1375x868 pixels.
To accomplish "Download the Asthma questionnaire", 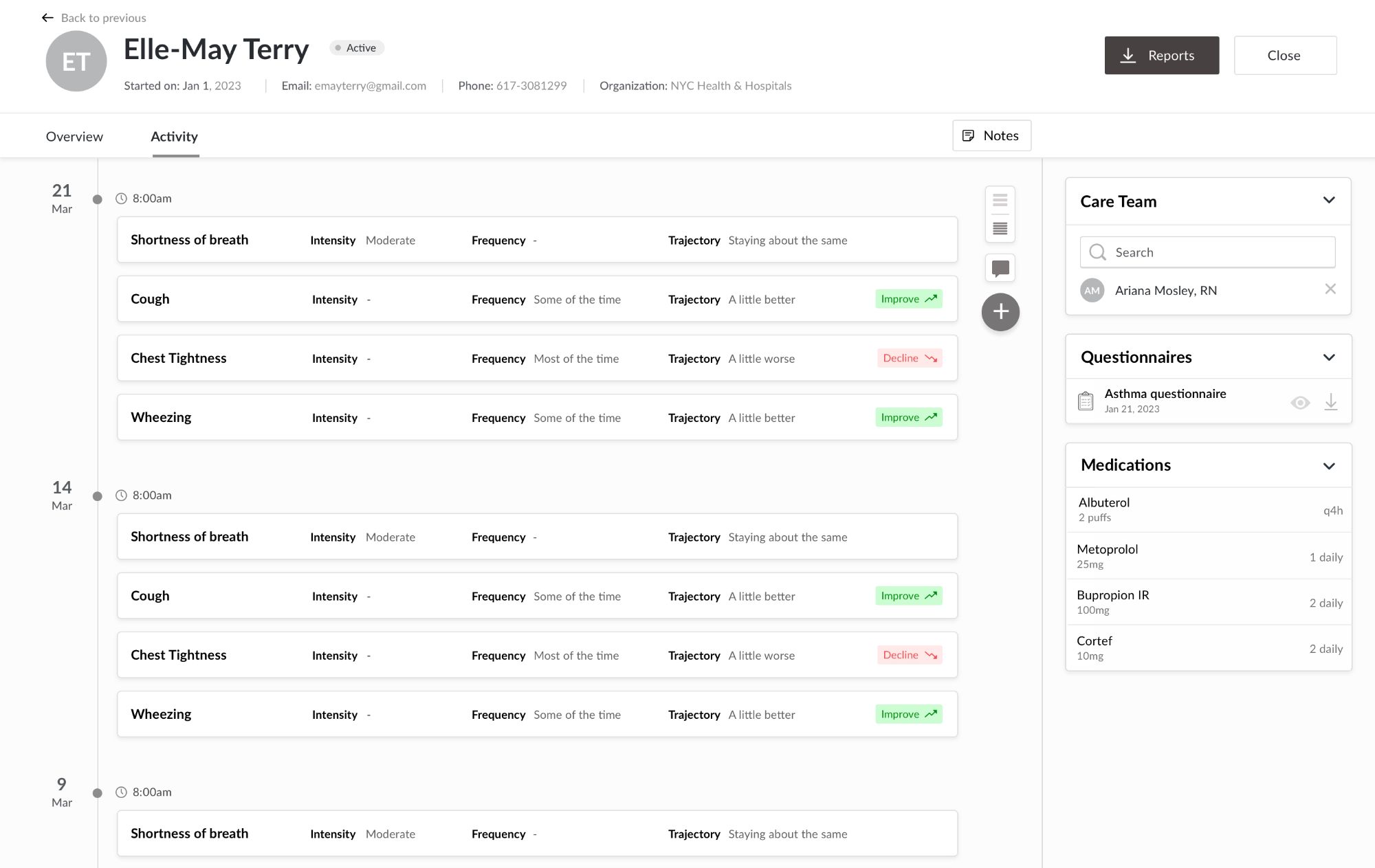I will click(x=1330, y=402).
